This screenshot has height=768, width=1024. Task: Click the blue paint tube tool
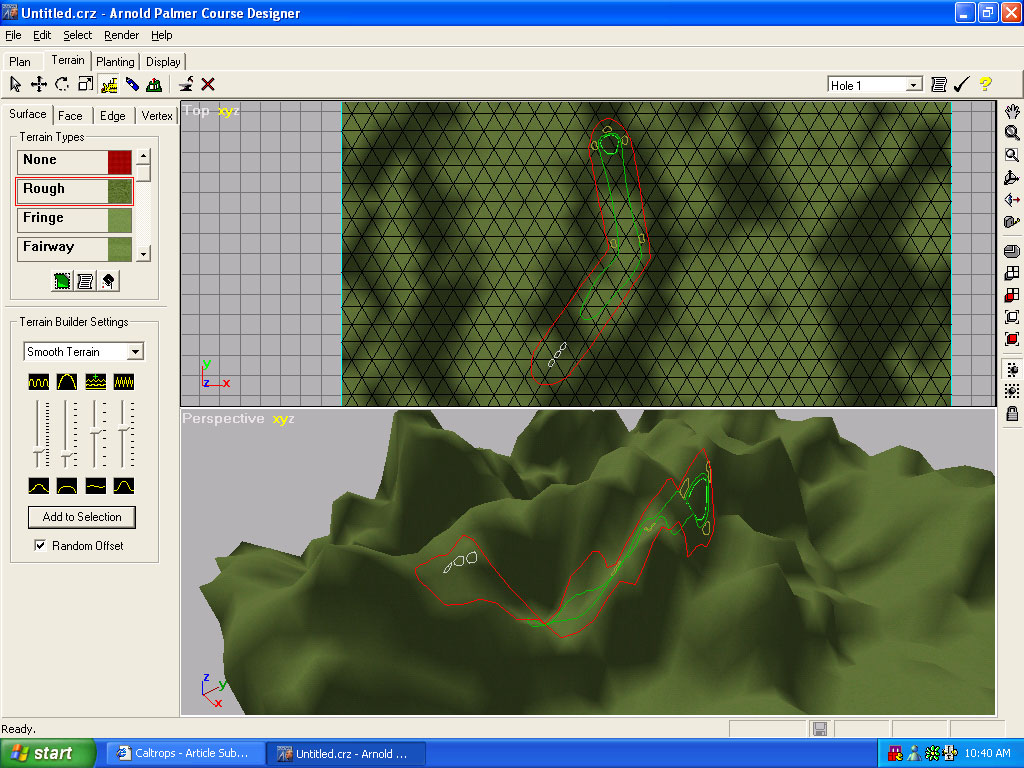click(x=132, y=84)
